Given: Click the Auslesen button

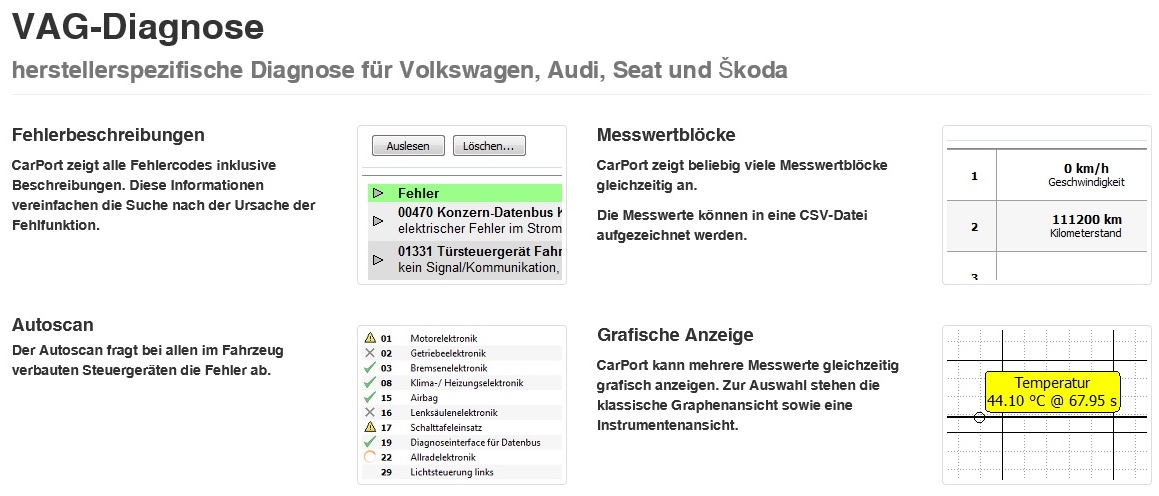Looking at the screenshot, I should tap(408, 146).
